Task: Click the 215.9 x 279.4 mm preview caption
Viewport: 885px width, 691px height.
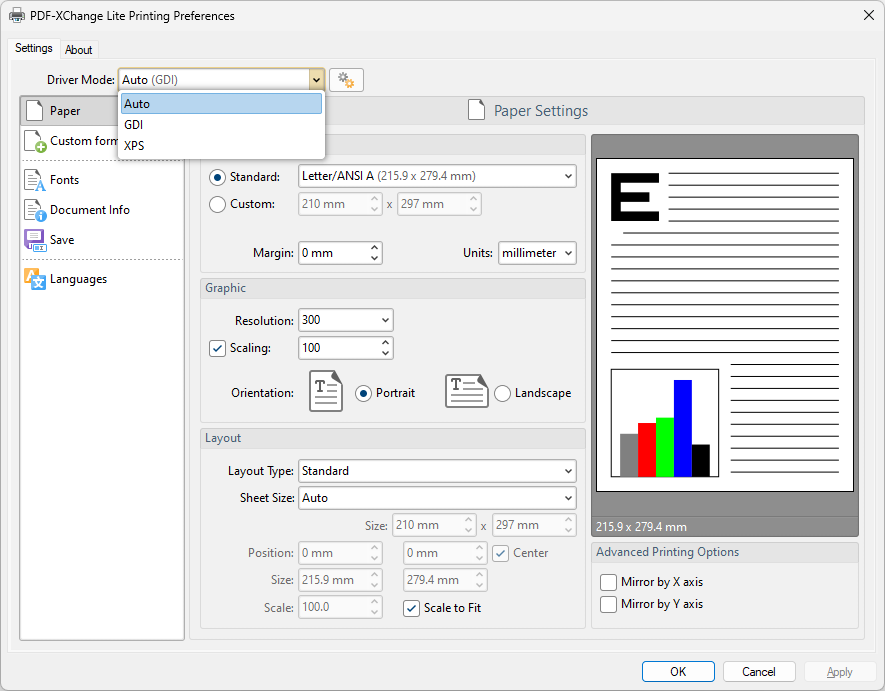Action: point(641,527)
